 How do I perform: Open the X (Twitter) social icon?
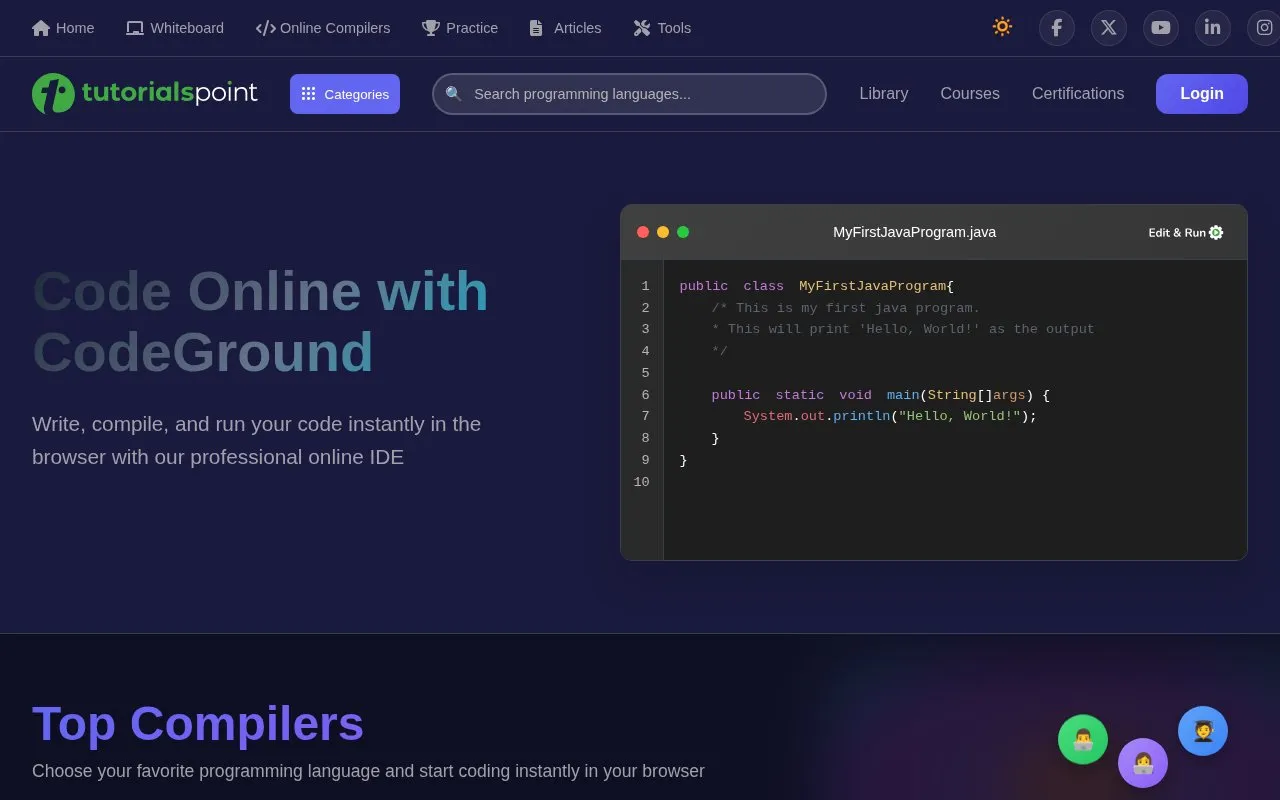coord(1109,28)
